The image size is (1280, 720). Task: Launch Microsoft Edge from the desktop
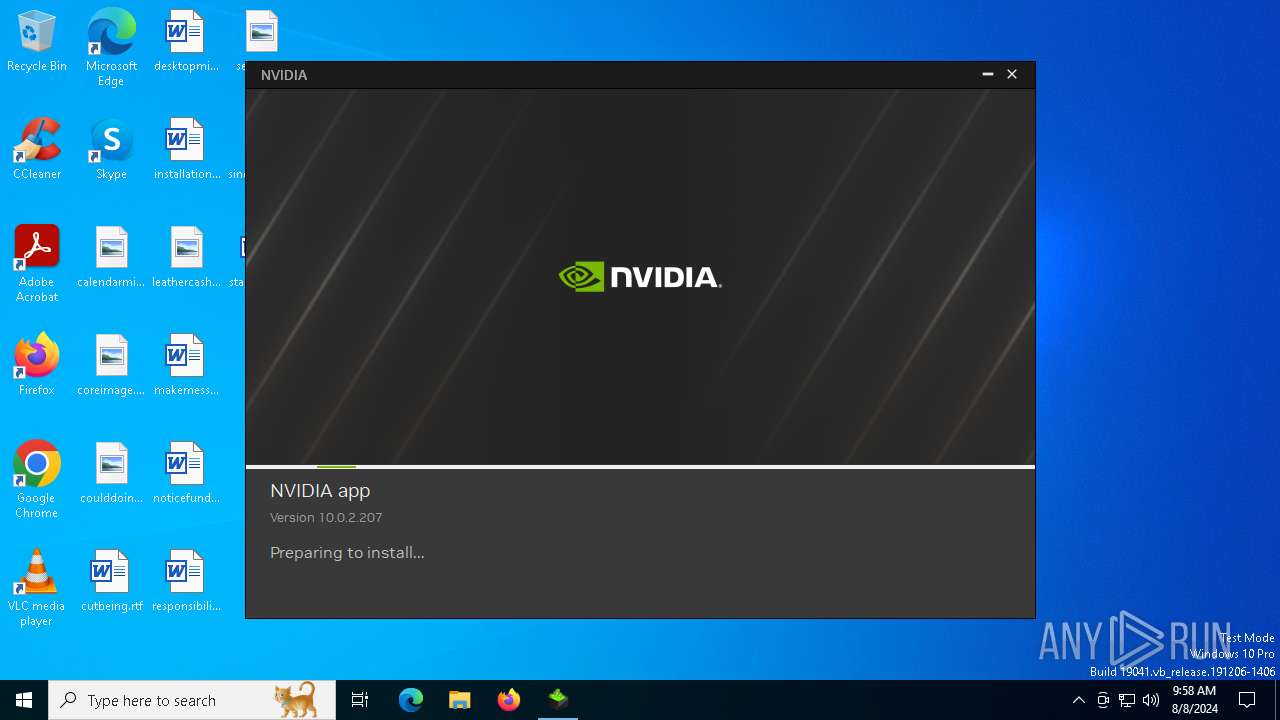(111, 47)
